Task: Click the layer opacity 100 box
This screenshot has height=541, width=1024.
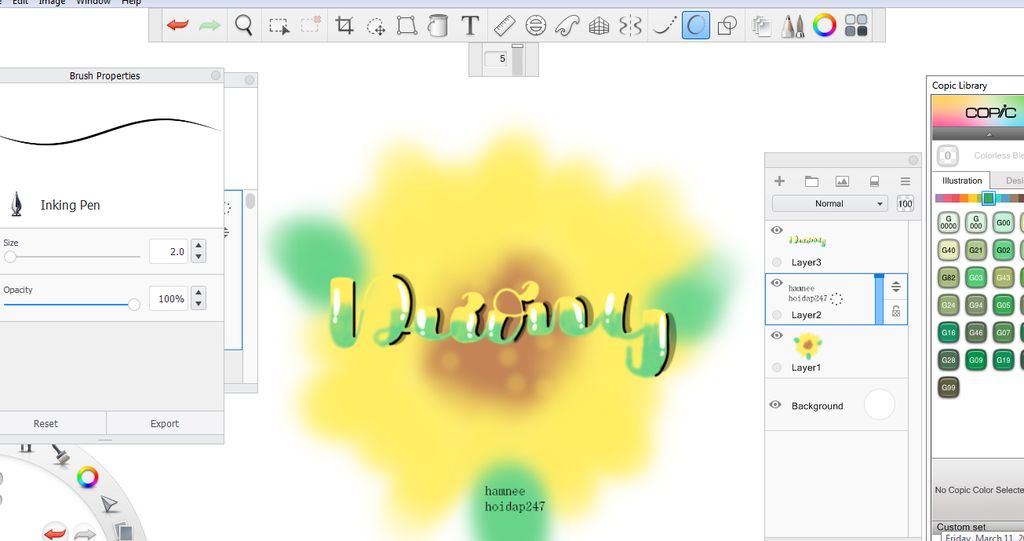Action: click(x=905, y=203)
